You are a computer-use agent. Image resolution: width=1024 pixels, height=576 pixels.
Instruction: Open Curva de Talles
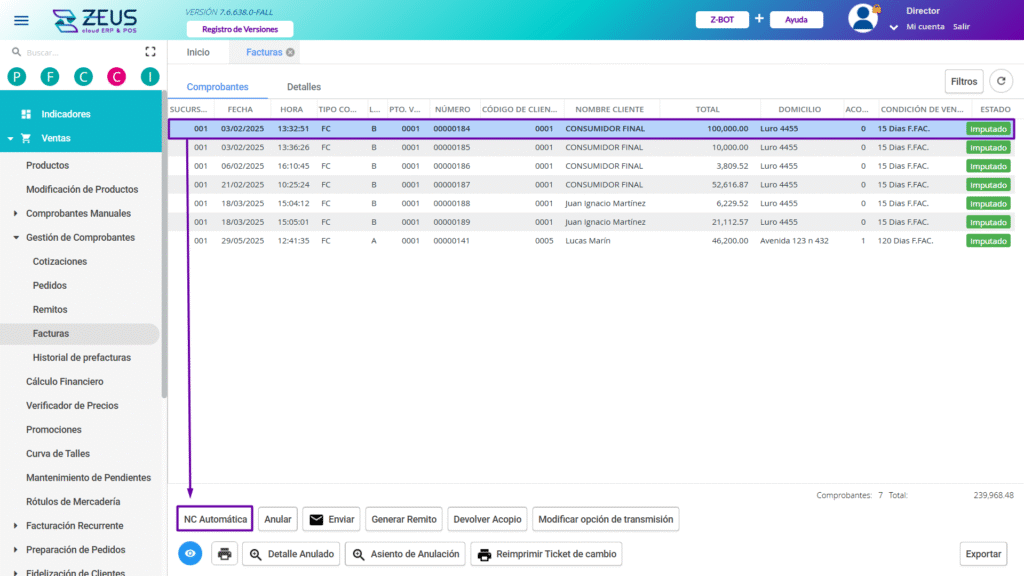57,454
